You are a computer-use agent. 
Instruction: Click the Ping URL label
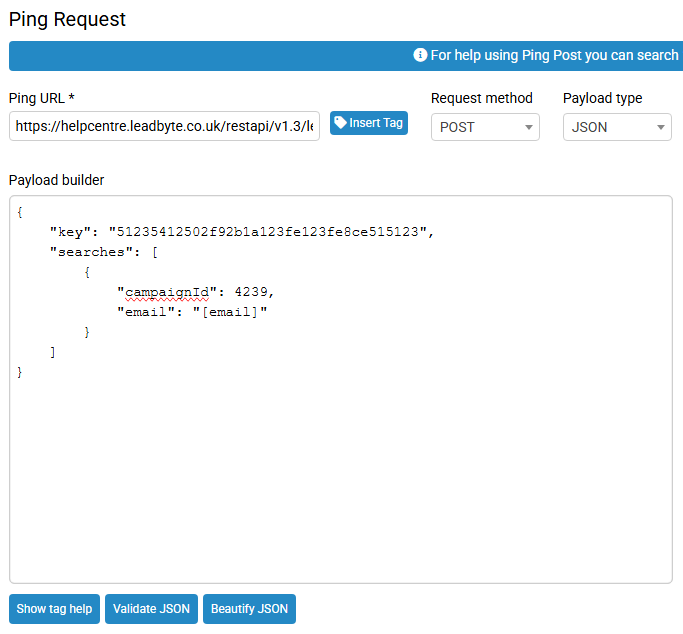[x=42, y=98]
